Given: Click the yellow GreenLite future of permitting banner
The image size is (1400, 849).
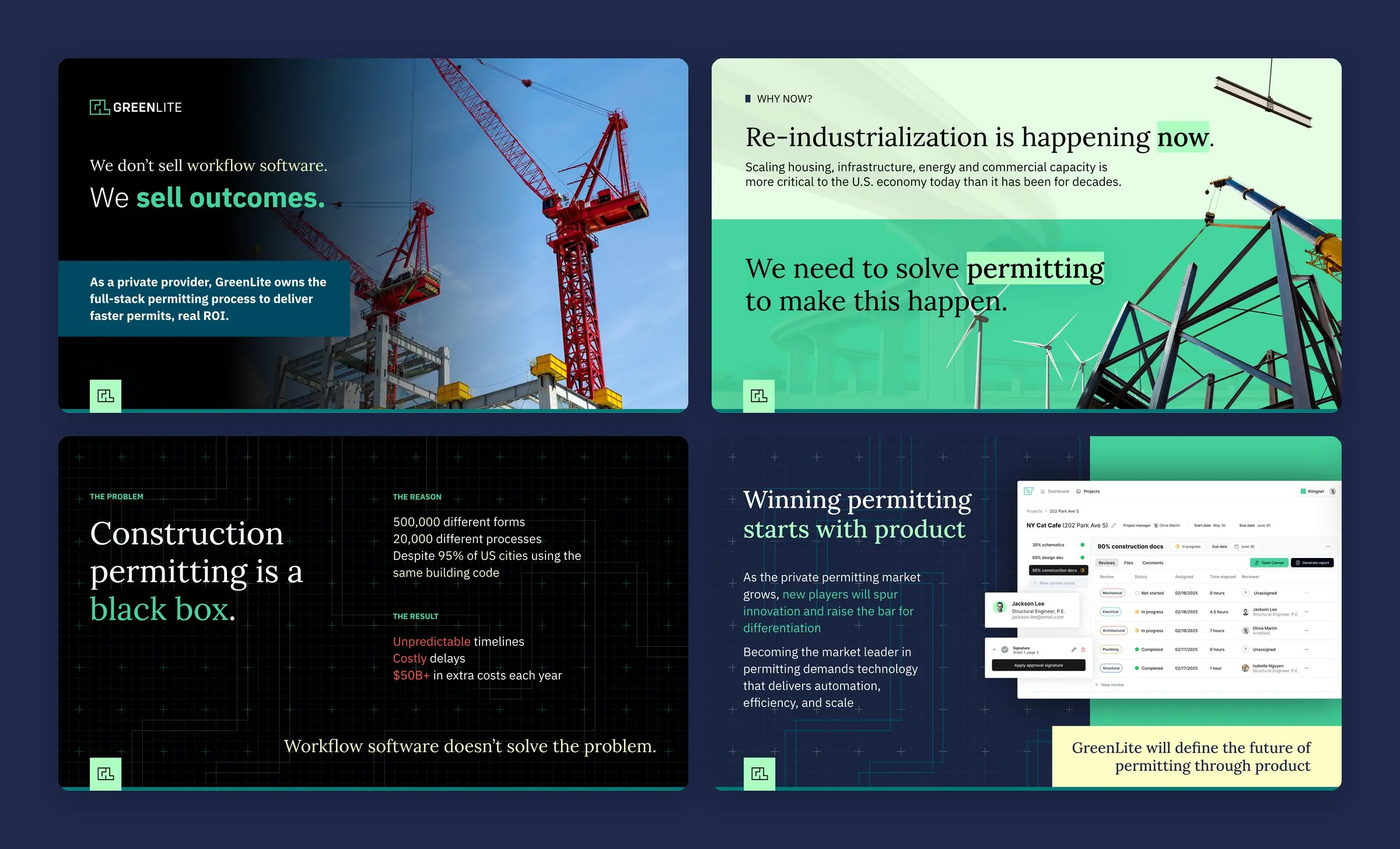Looking at the screenshot, I should pyautogui.click(x=1197, y=756).
